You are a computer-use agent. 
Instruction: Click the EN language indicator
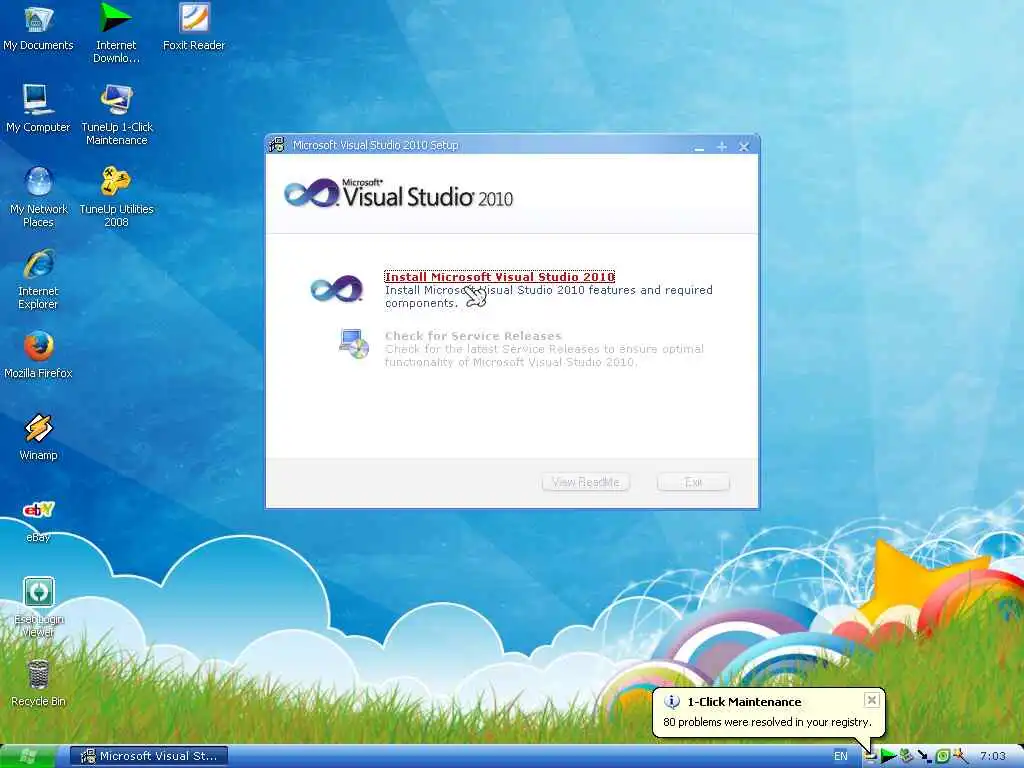840,756
